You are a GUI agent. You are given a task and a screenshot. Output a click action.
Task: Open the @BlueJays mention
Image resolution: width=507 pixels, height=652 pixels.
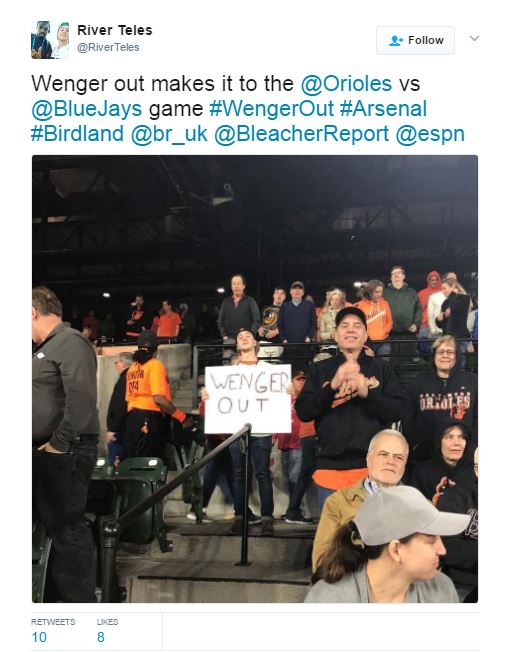[87, 109]
